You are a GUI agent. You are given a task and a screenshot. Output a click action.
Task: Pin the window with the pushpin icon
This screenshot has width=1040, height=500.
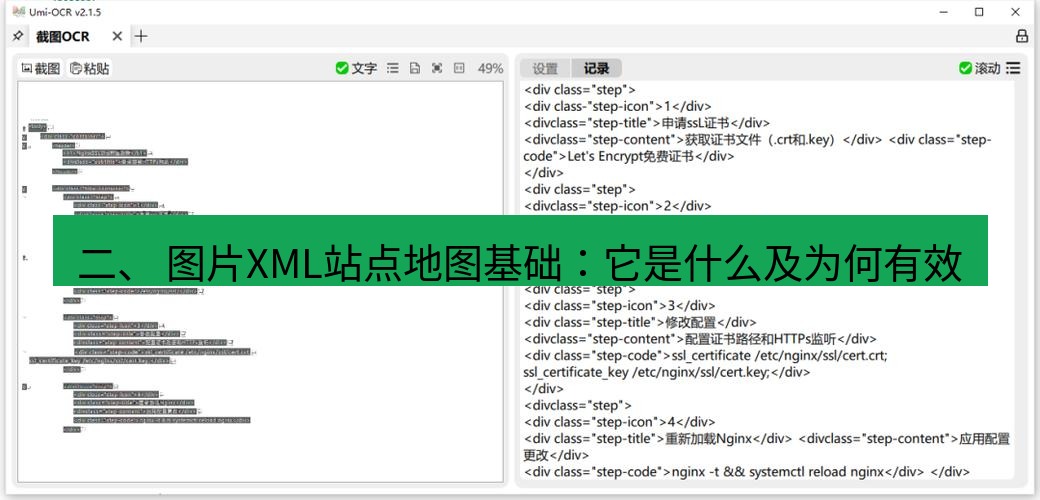pos(18,36)
